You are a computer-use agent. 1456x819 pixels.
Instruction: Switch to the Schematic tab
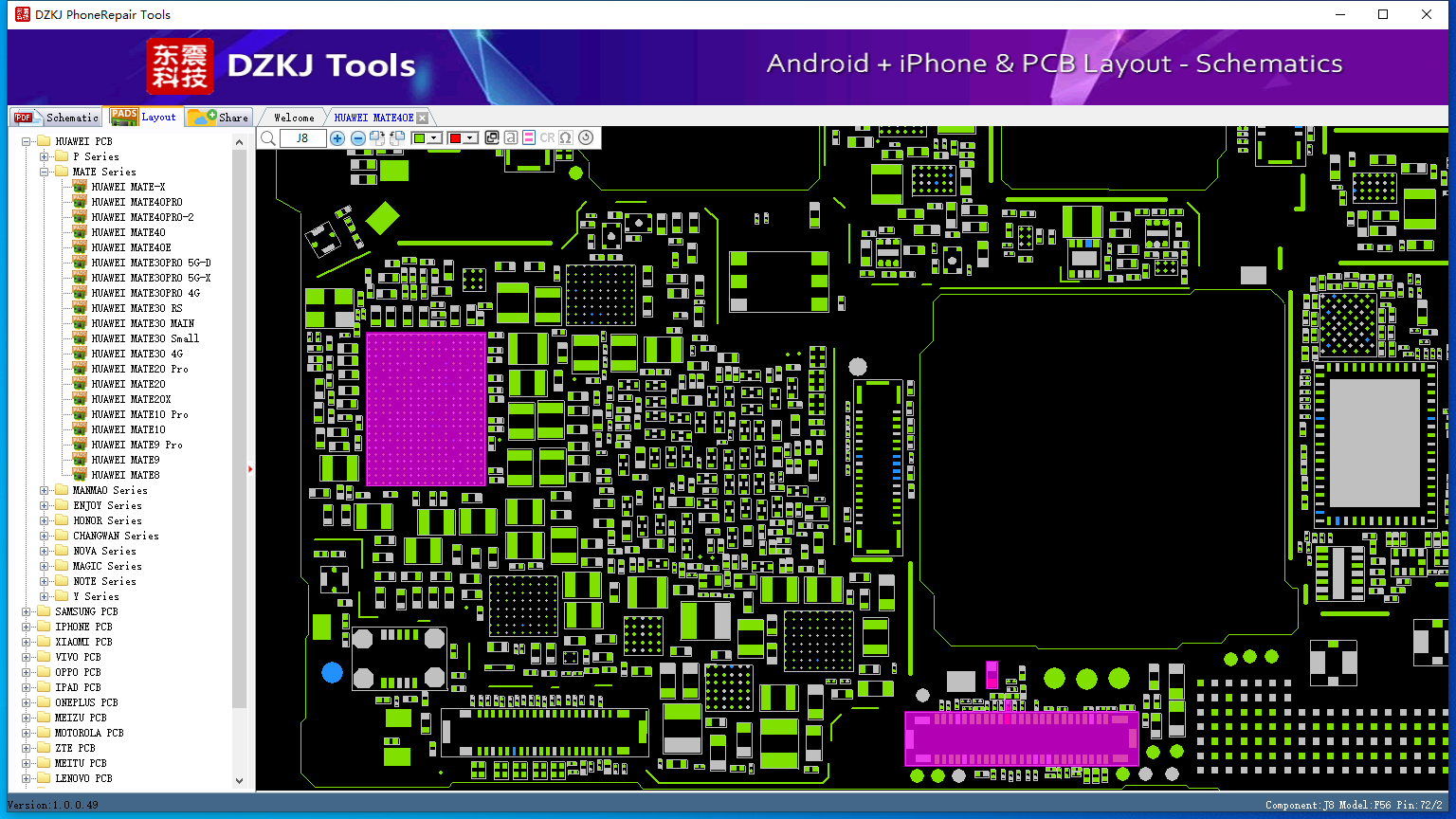pyautogui.click(x=57, y=118)
